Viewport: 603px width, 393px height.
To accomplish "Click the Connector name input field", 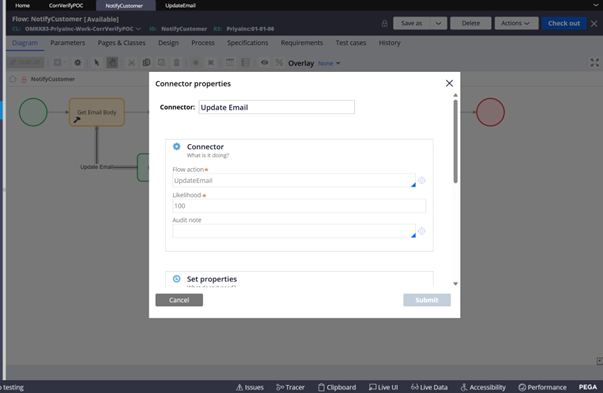I will [x=277, y=107].
